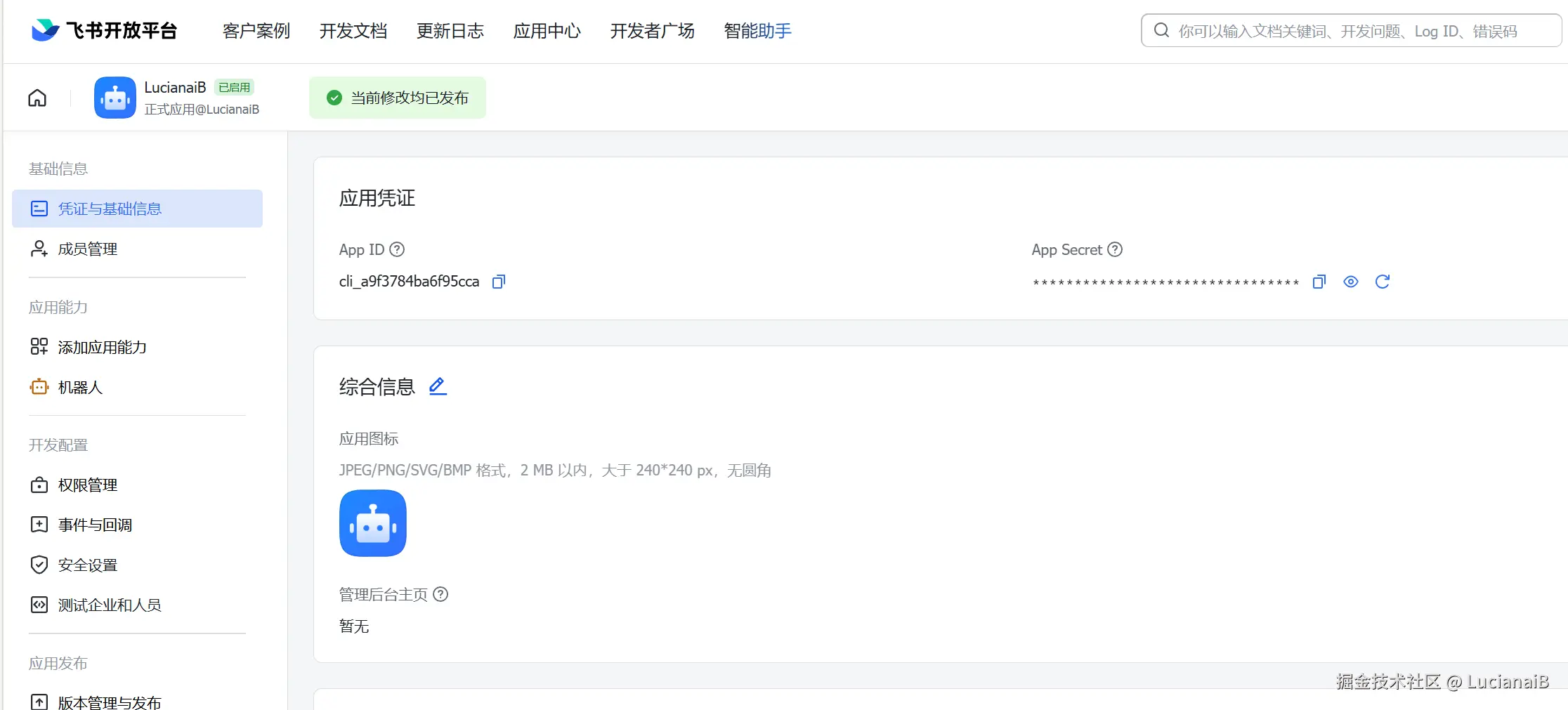The width and height of the screenshot is (1568, 710).
Task: Refresh the App Secret
Action: (x=1383, y=282)
